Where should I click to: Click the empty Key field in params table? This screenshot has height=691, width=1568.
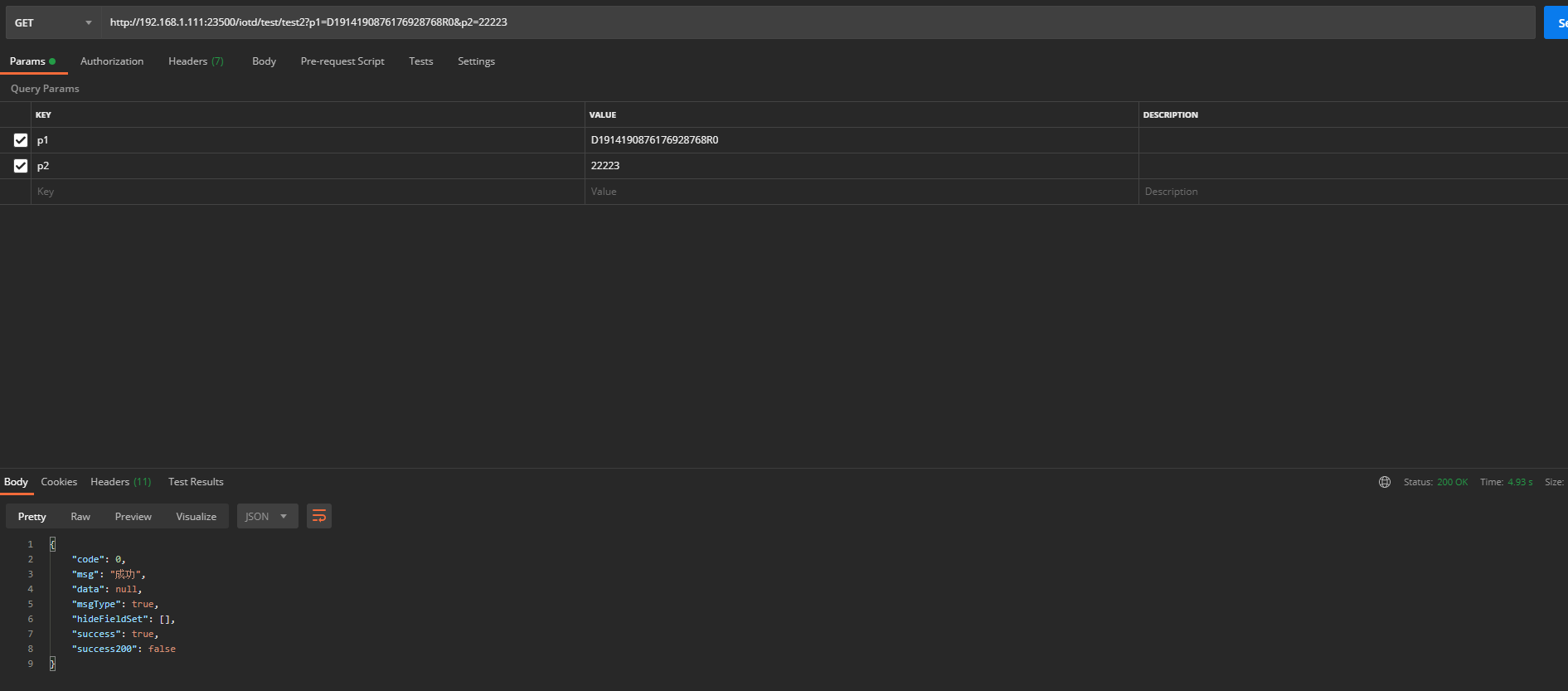[307, 192]
